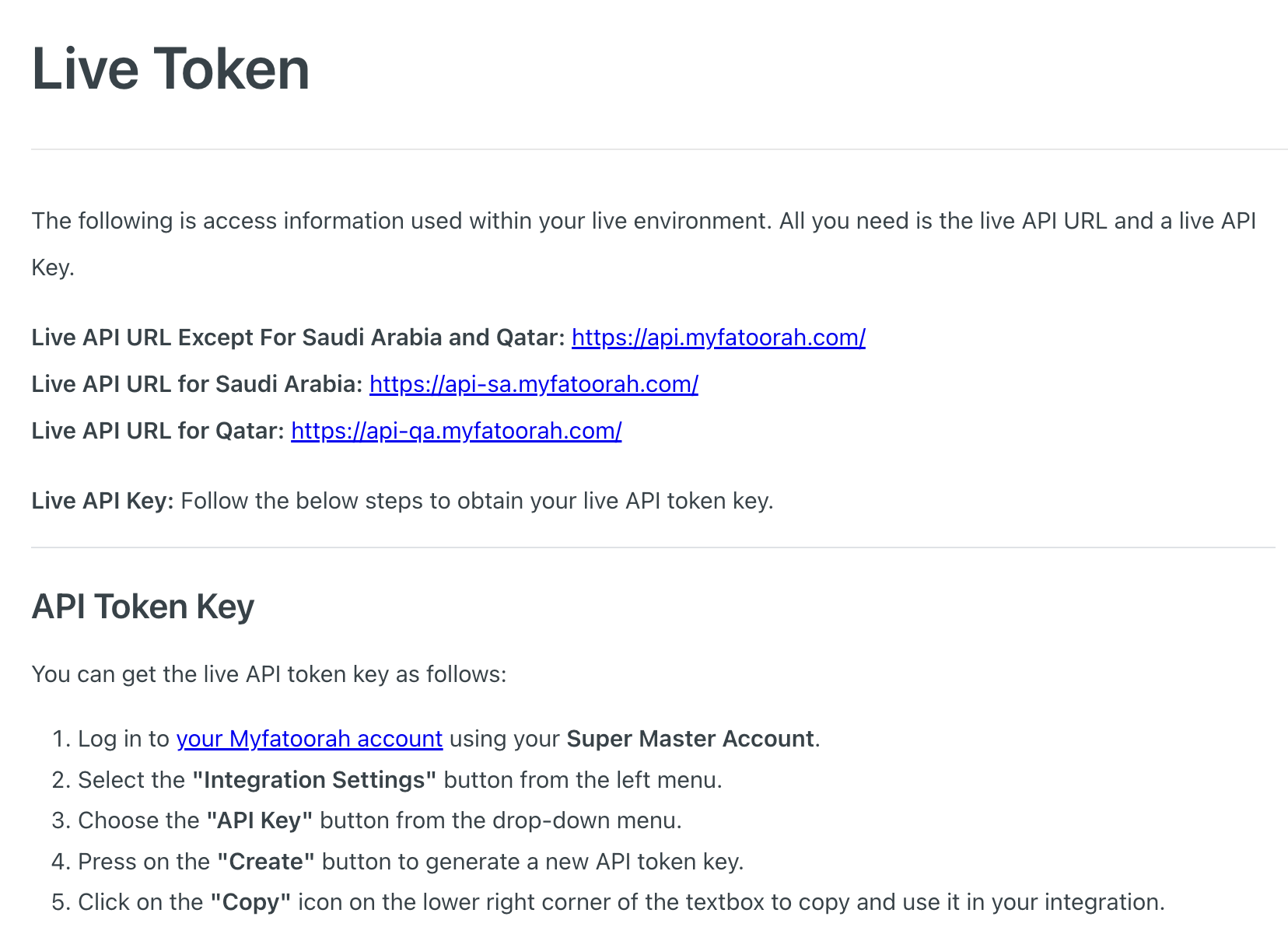1288x934 pixels.
Task: Click "Follow the below steps" sentence text
Action: click(x=477, y=501)
